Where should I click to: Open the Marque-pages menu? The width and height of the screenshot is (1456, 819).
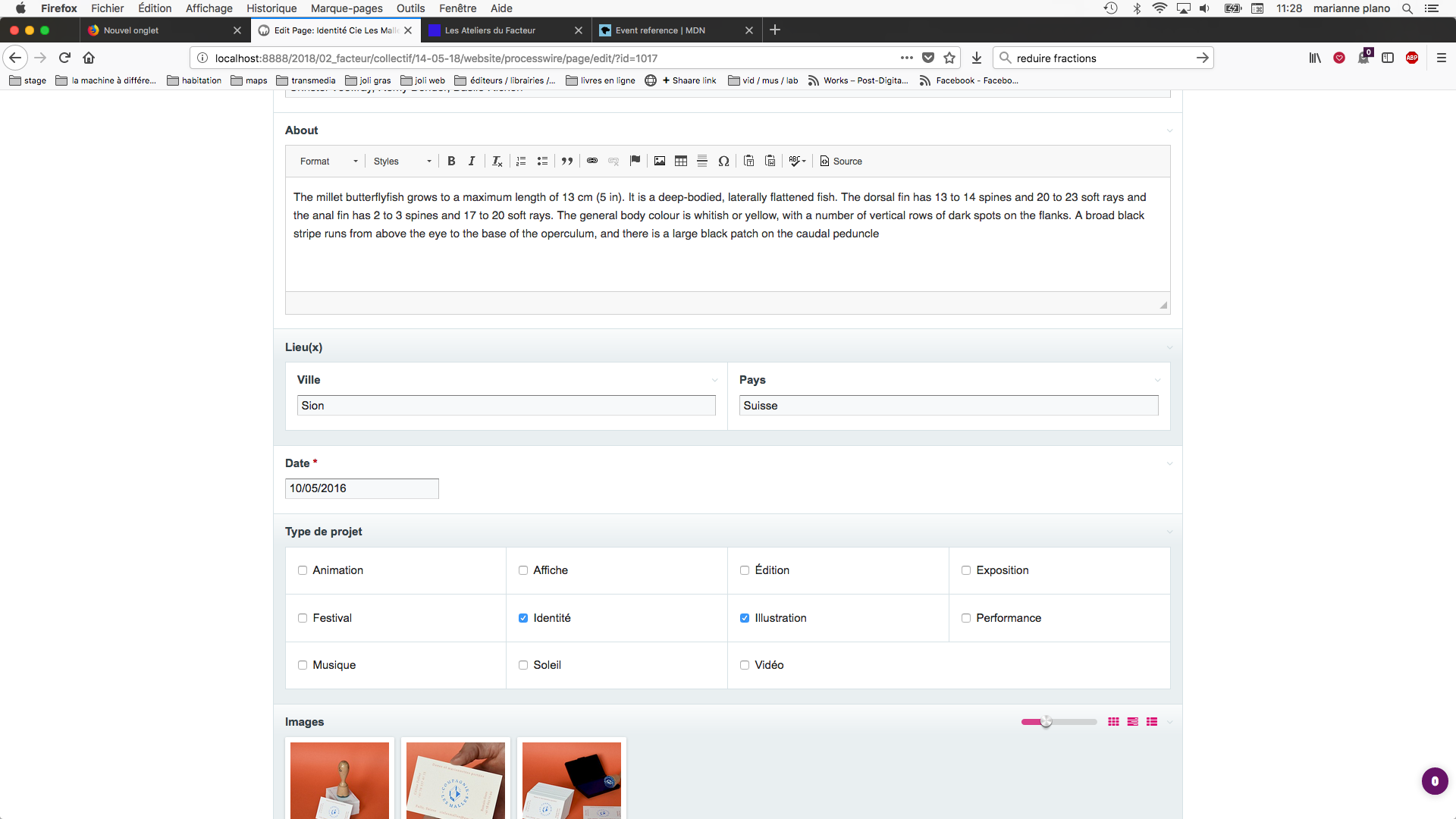tap(347, 8)
